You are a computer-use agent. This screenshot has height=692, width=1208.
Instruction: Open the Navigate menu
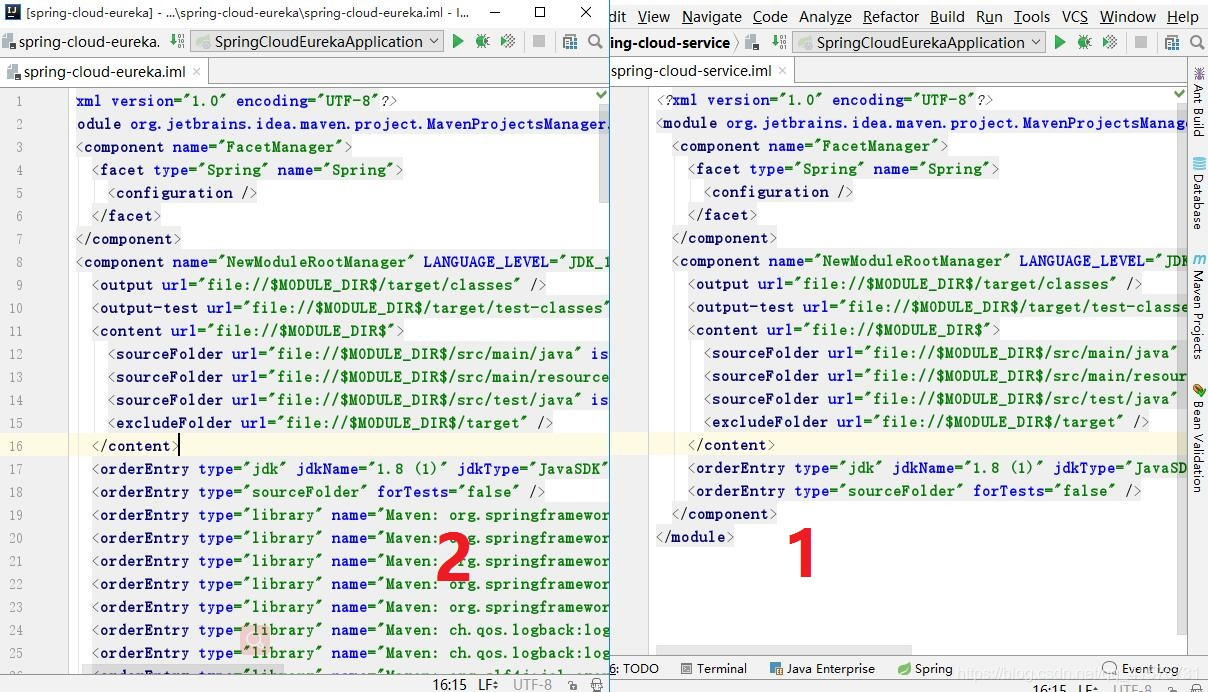click(712, 16)
